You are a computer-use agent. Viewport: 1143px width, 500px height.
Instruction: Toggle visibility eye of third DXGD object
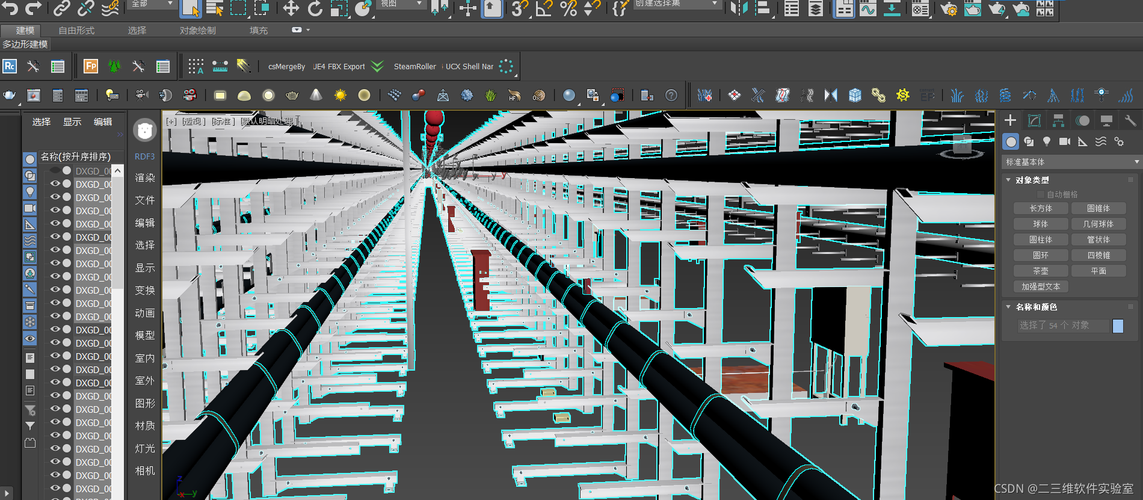[x=55, y=198]
